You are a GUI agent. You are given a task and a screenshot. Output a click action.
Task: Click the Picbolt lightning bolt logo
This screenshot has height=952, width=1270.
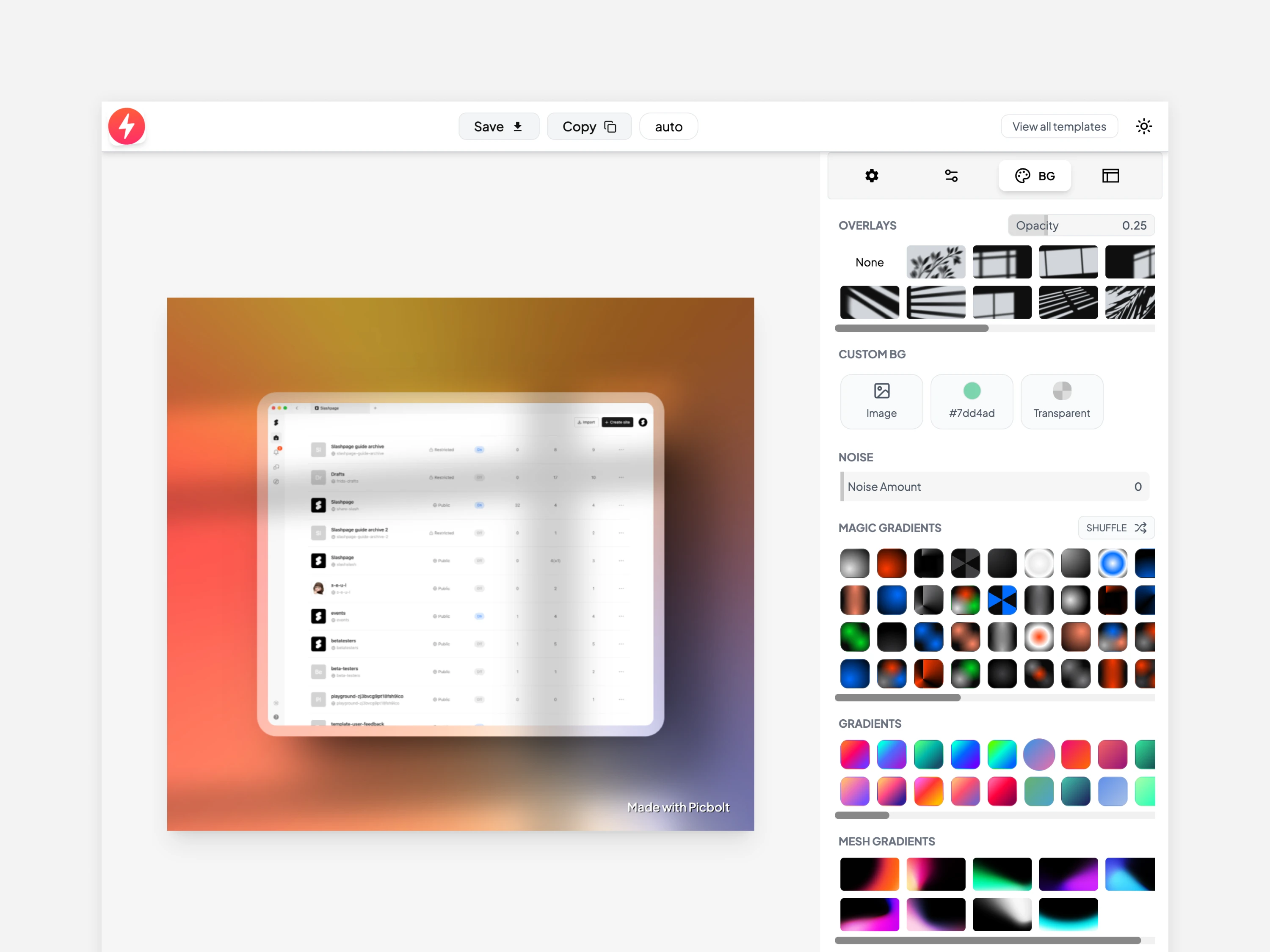[x=126, y=126]
